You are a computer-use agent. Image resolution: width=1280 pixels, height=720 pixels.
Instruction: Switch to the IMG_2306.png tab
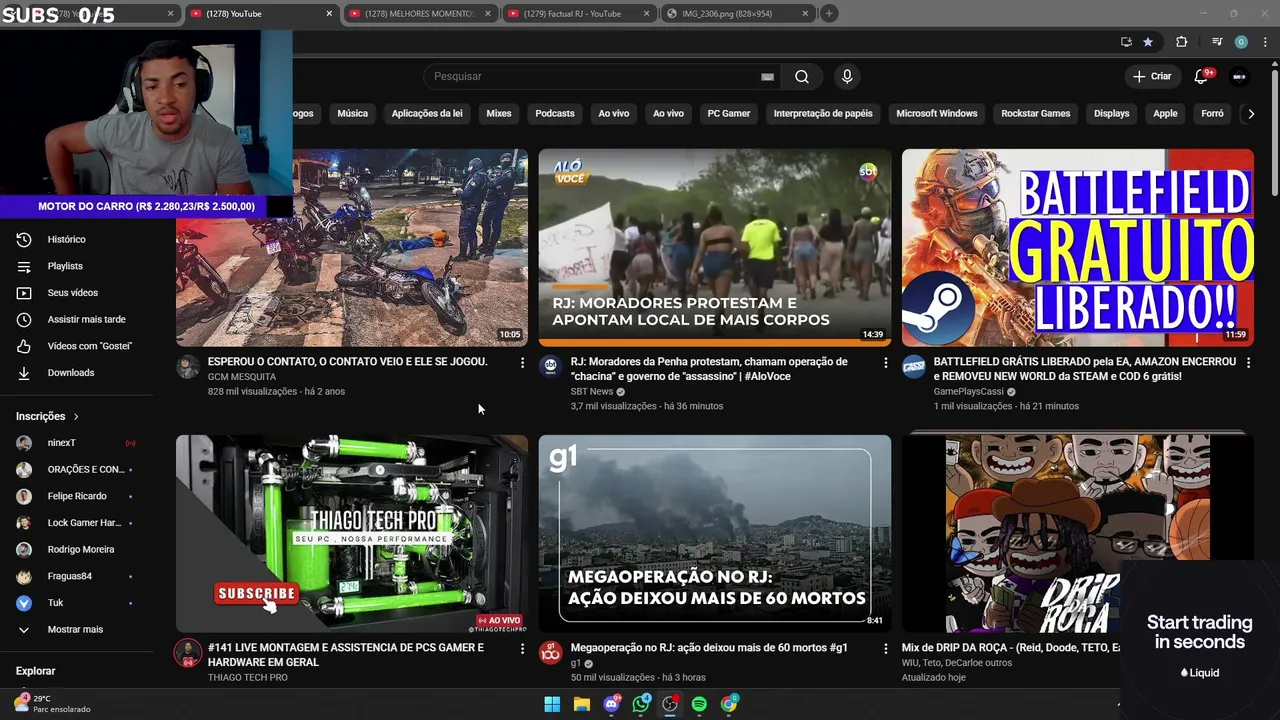point(738,14)
